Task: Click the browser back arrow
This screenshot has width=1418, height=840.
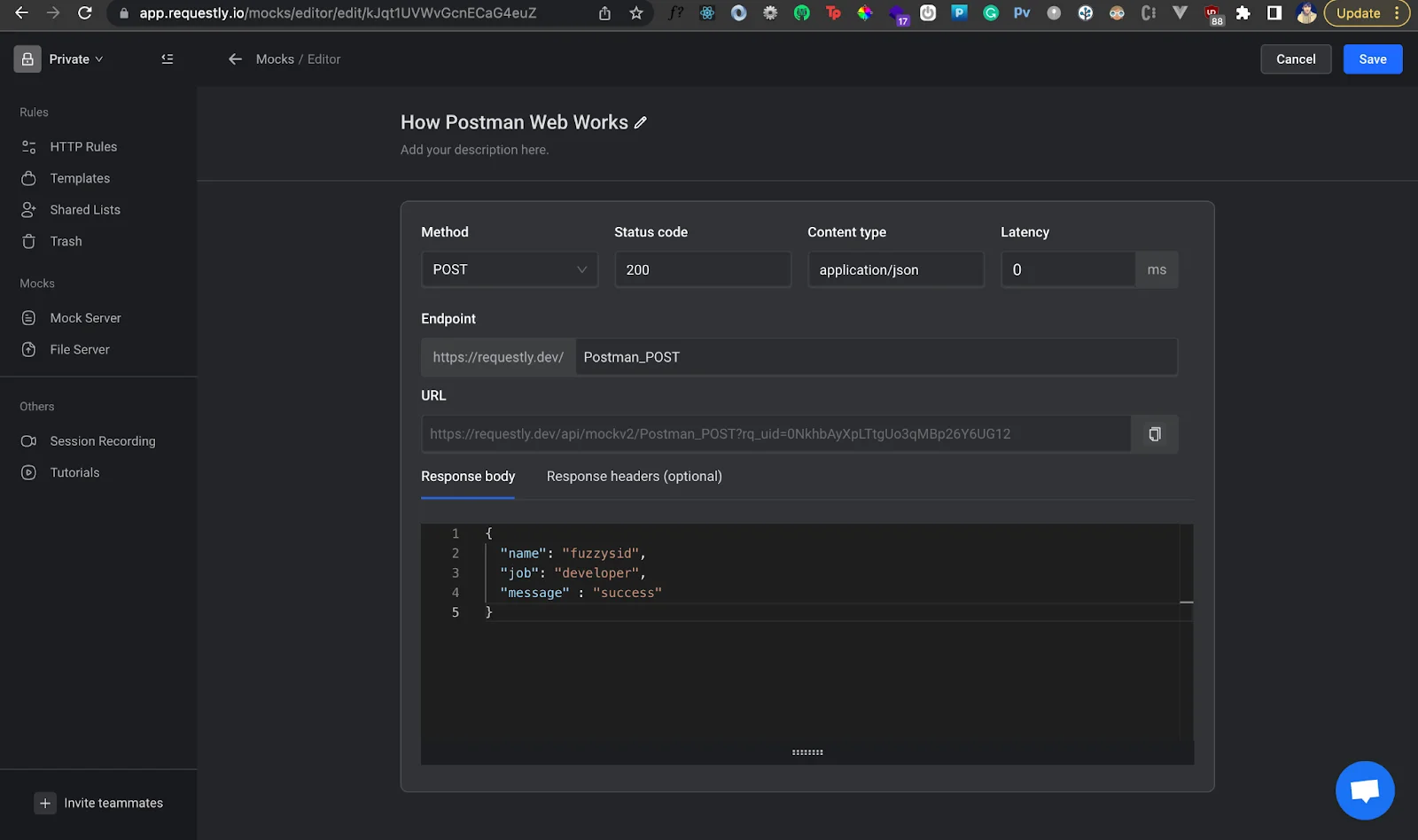Action: point(21,13)
